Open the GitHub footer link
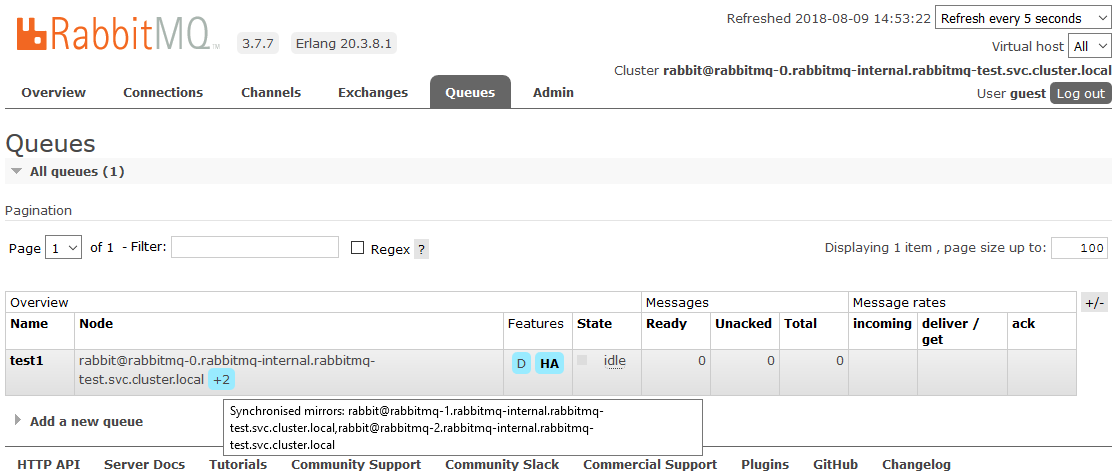 (x=836, y=465)
